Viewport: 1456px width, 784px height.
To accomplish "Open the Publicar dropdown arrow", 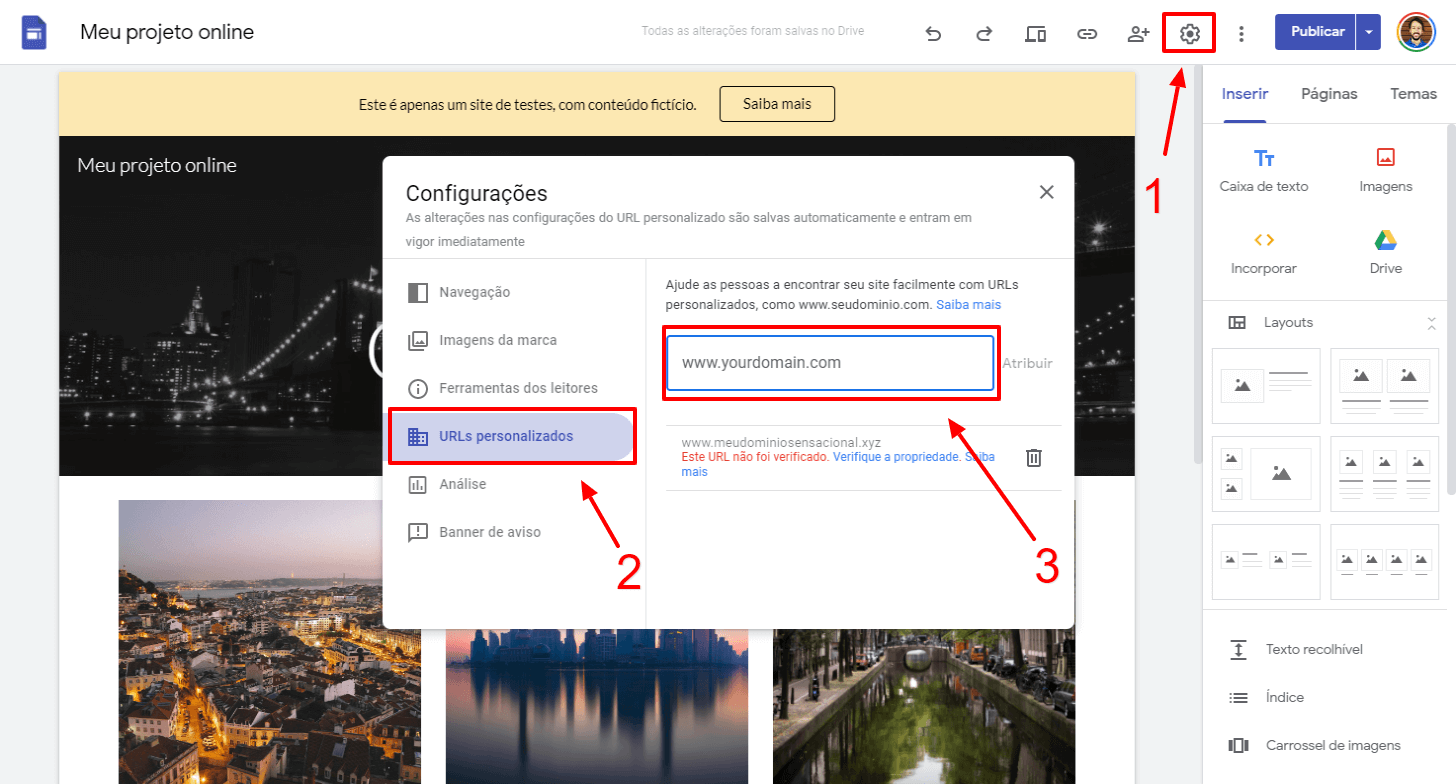I will 1368,31.
